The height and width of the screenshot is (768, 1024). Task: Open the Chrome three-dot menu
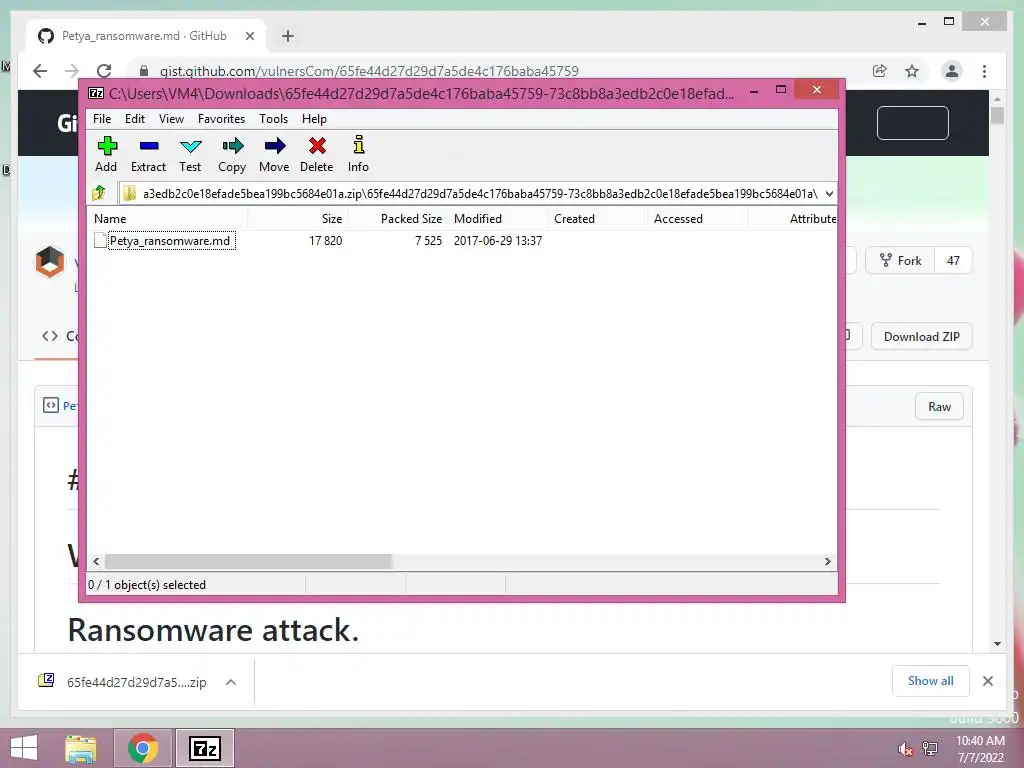(x=984, y=71)
